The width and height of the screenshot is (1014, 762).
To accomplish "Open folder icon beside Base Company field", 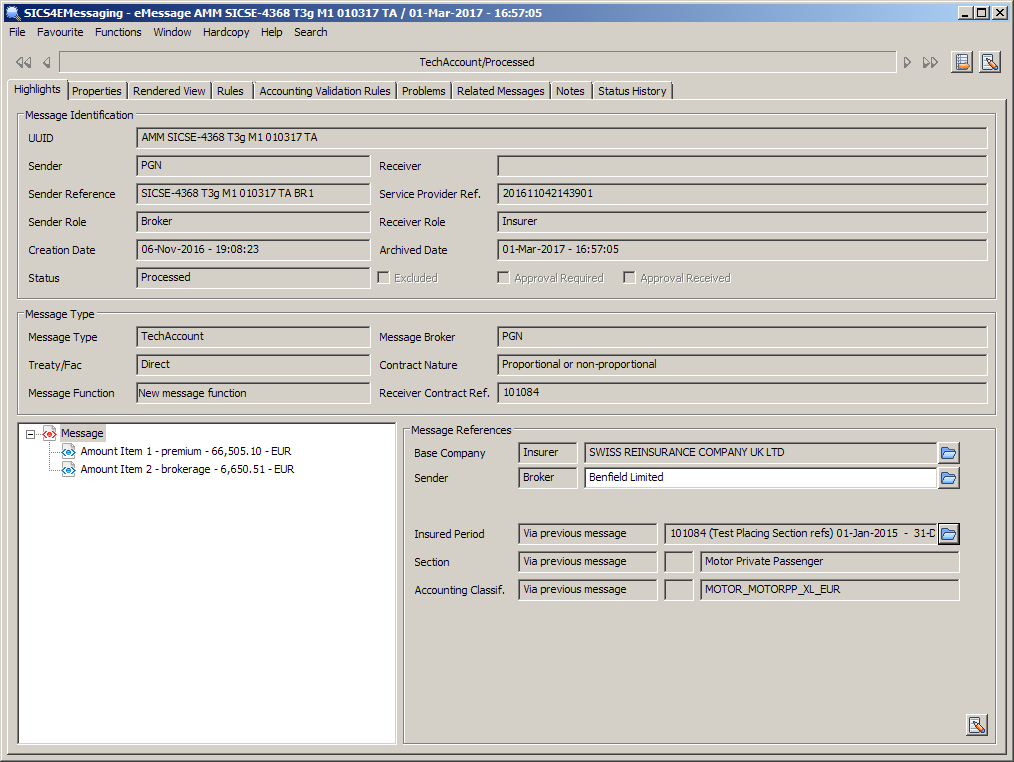I will click(949, 453).
